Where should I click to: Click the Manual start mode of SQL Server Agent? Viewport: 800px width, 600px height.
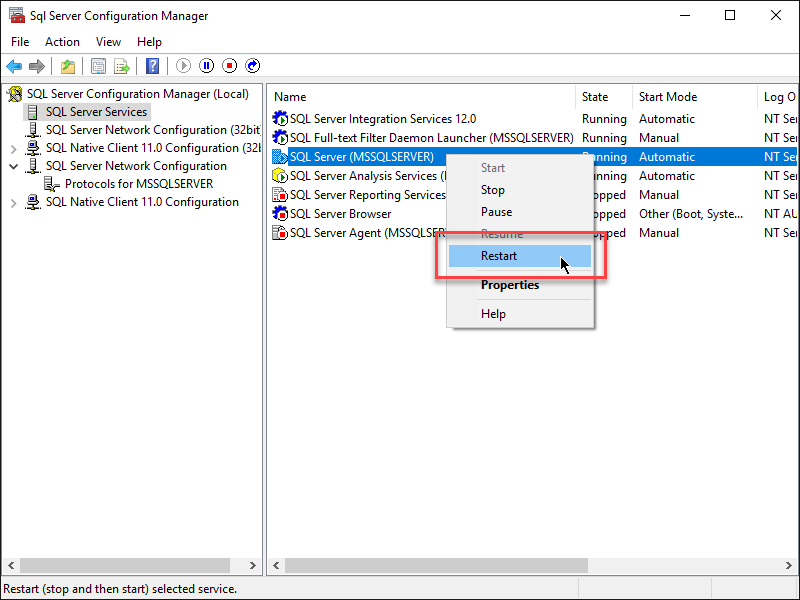coord(659,233)
